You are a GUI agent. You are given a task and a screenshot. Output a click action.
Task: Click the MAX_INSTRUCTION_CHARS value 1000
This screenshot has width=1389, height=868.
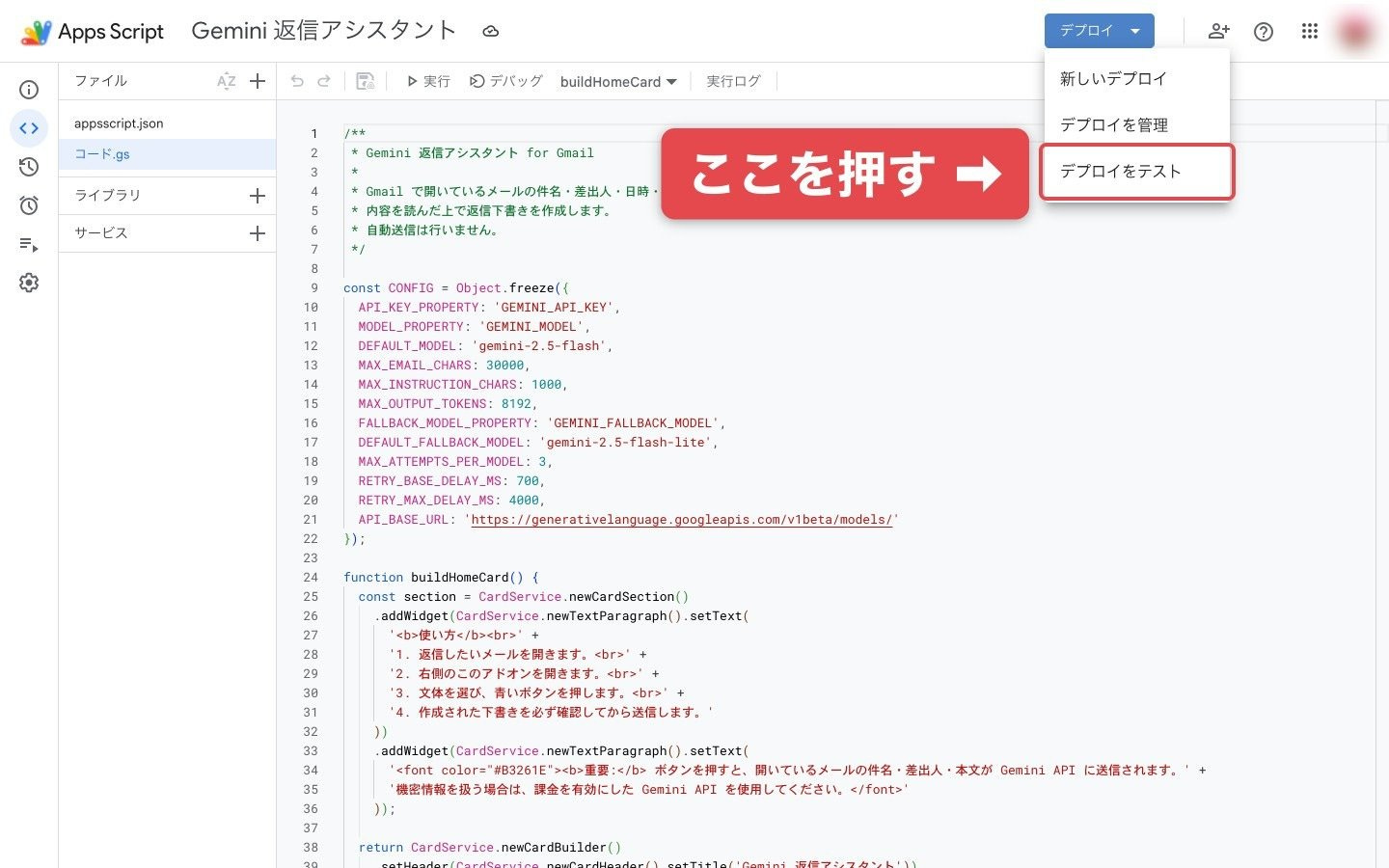point(546,385)
